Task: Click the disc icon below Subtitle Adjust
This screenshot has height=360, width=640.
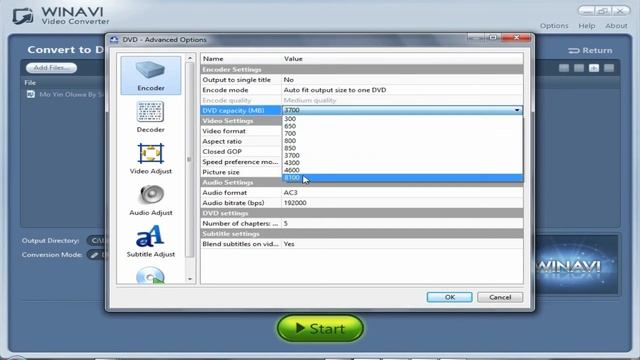Action: point(150,275)
